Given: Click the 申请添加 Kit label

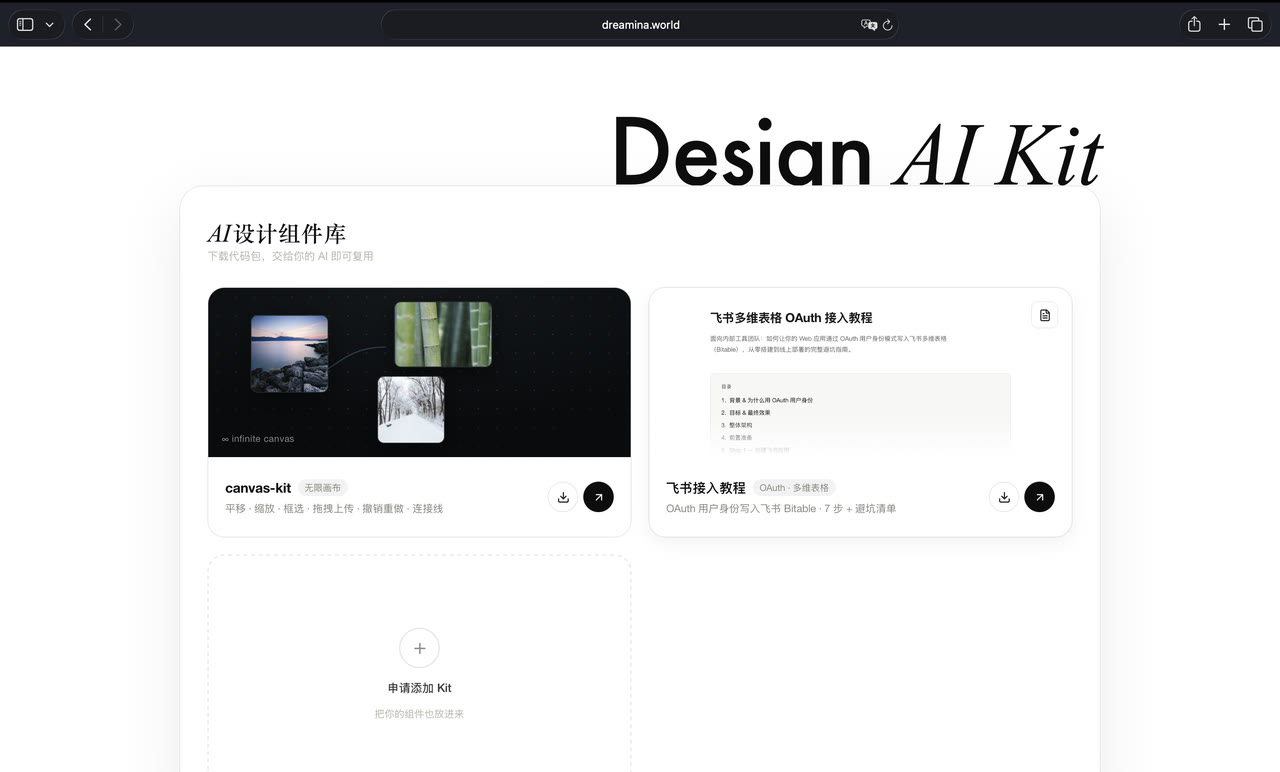Looking at the screenshot, I should pos(419,688).
